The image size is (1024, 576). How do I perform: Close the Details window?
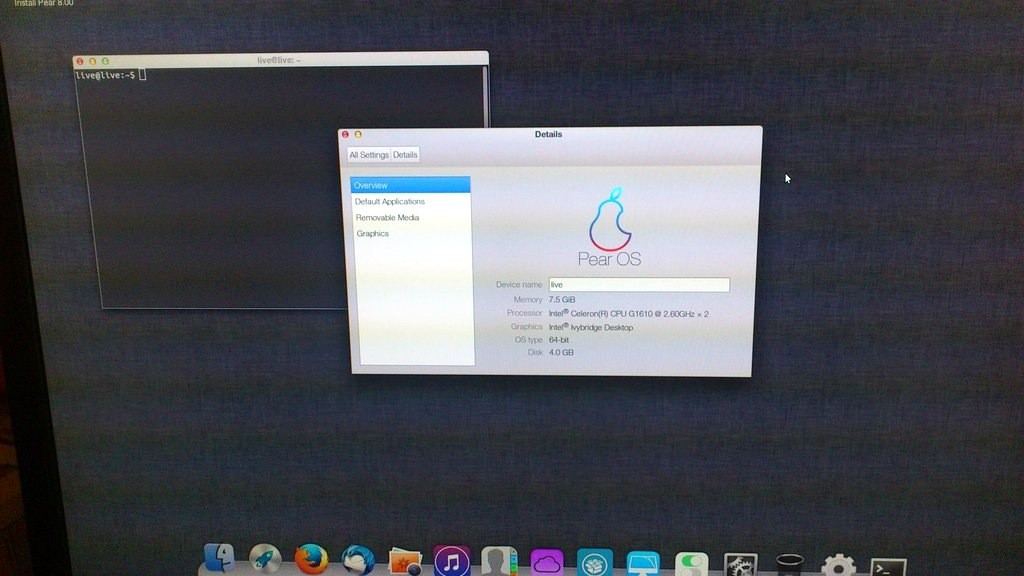tap(345, 135)
